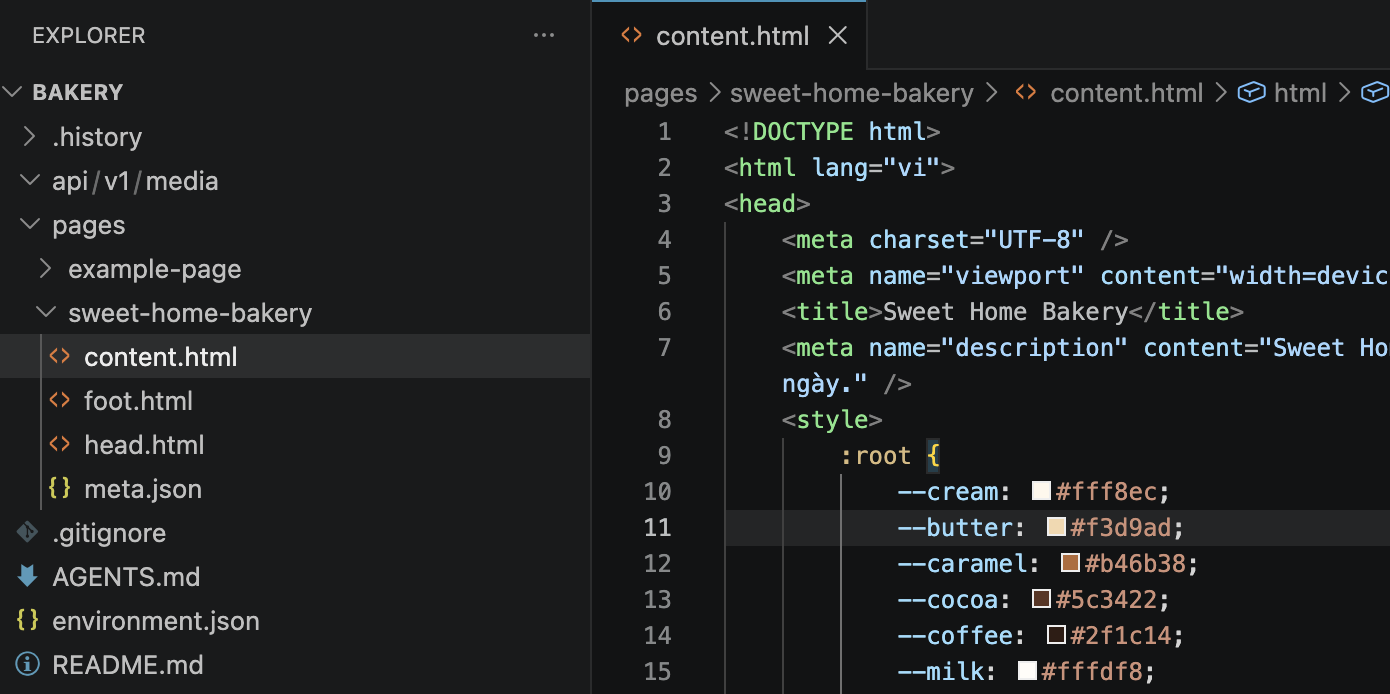1390x694 pixels.
Task: Select 'pages' in the breadcrumb
Action: coord(661,93)
